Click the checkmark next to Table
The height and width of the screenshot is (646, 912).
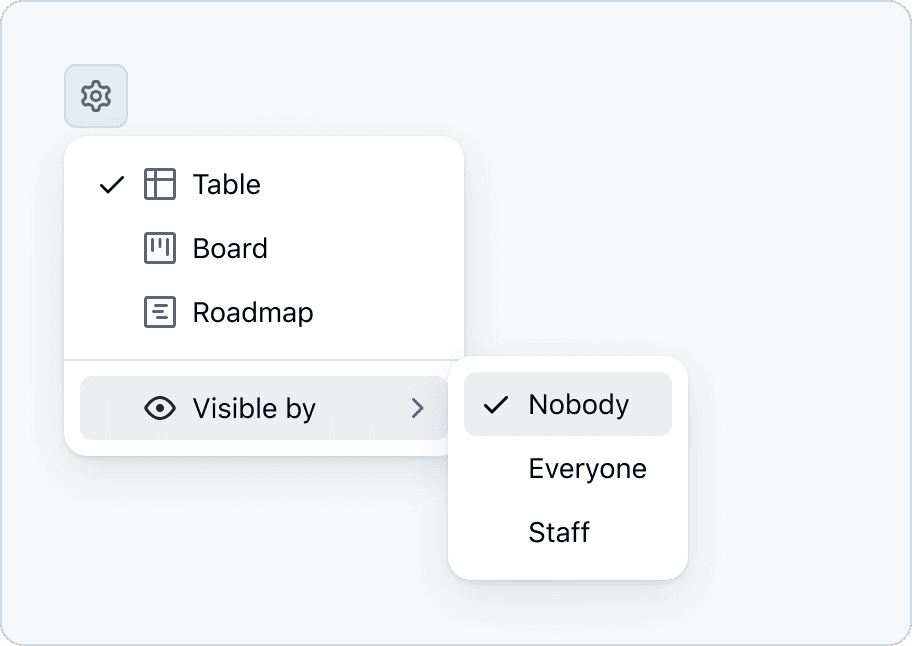click(x=112, y=185)
